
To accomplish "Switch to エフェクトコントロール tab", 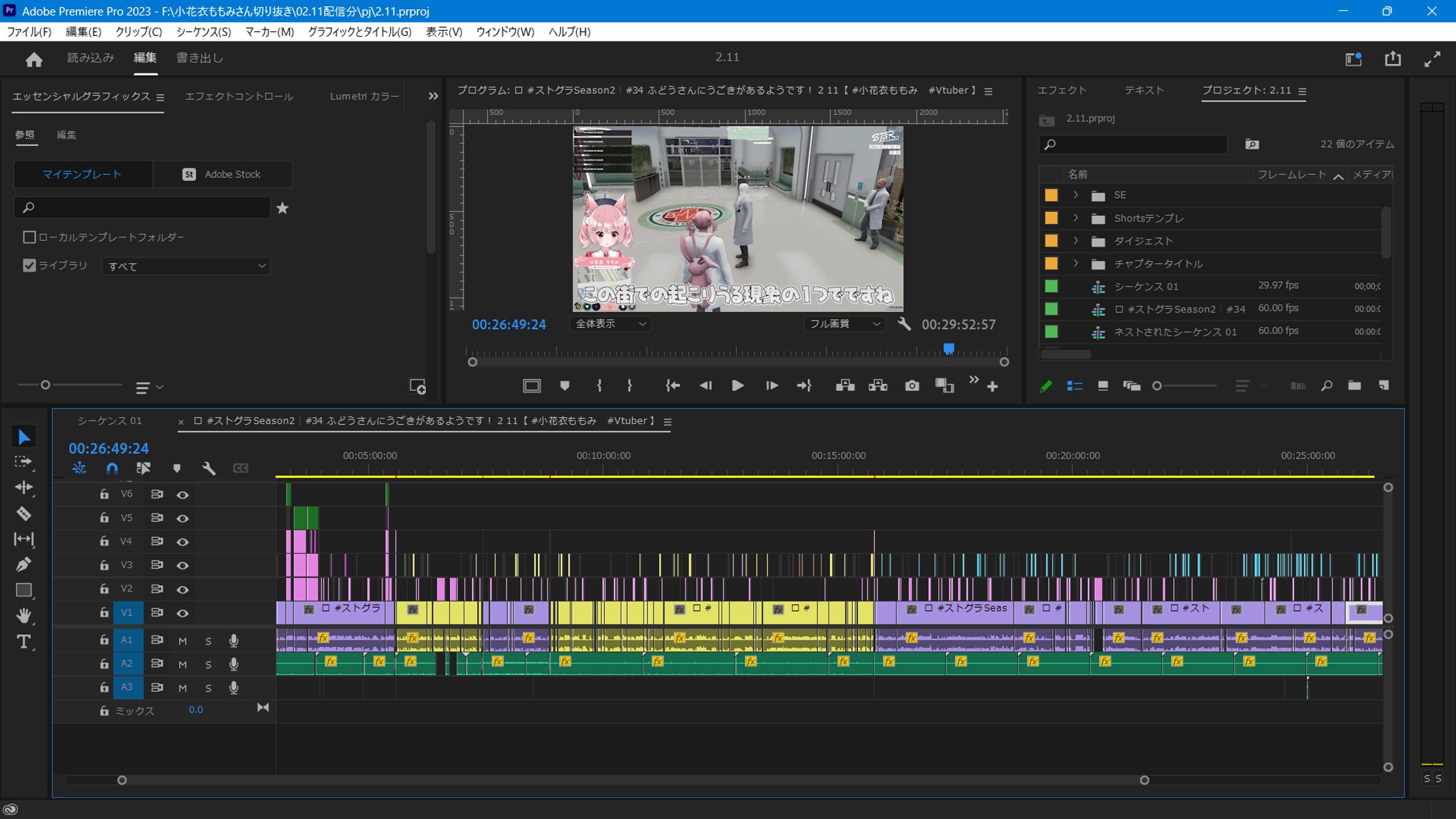I will (239, 97).
